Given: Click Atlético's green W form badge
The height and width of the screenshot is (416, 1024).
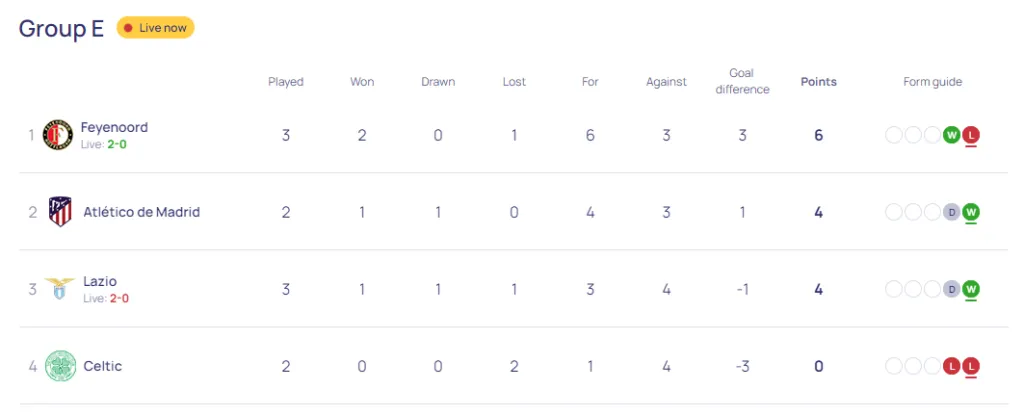Looking at the screenshot, I should click(x=970, y=212).
